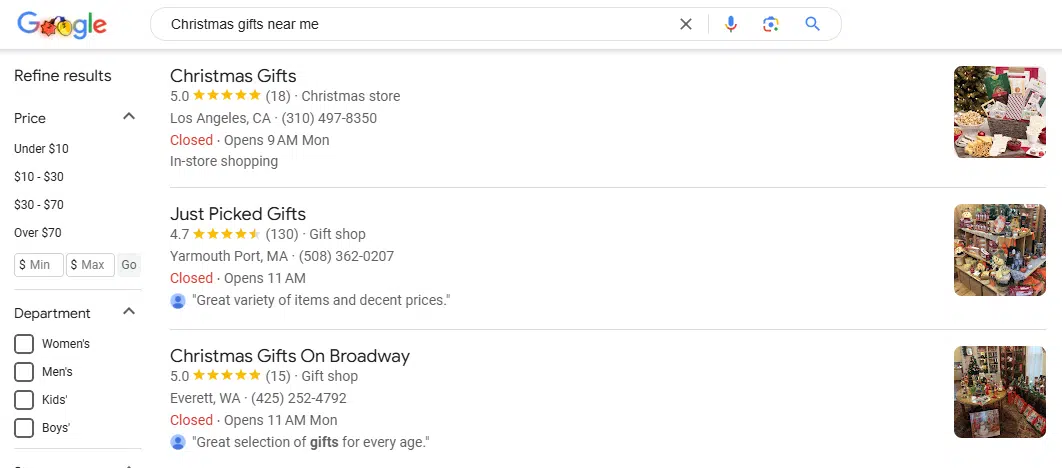This screenshot has height=468, width=1062.
Task: Click the blue search magnifier icon
Action: [812, 24]
